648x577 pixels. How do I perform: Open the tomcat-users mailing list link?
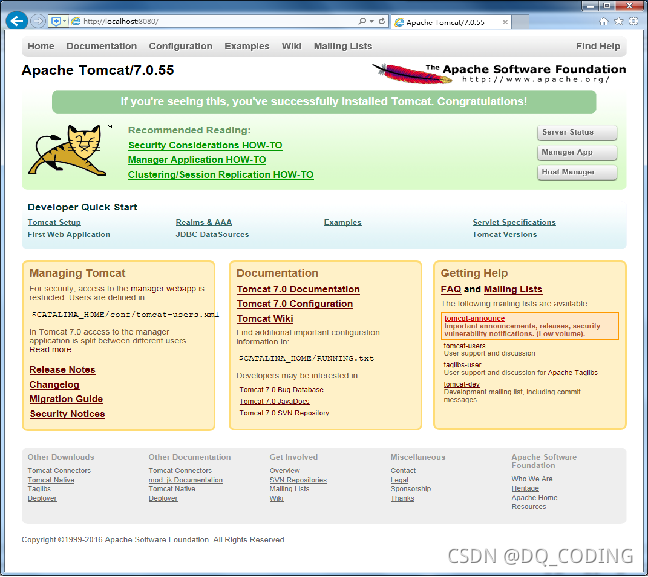(x=465, y=346)
